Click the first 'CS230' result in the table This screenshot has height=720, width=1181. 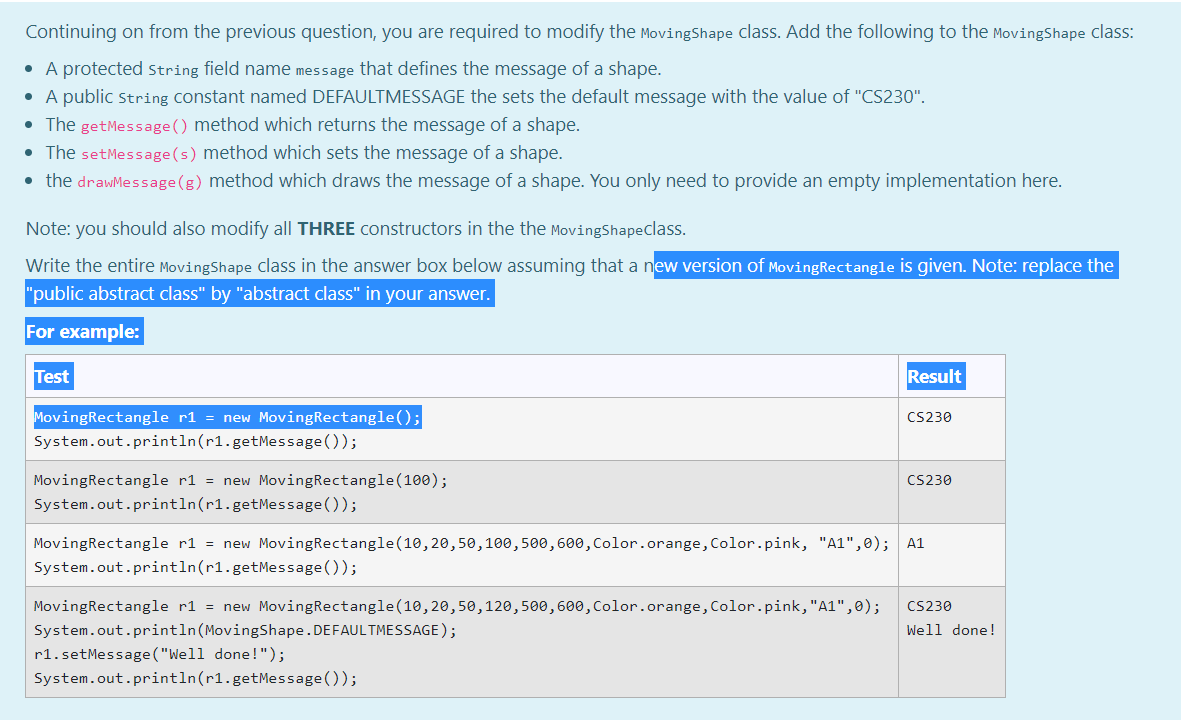click(929, 416)
